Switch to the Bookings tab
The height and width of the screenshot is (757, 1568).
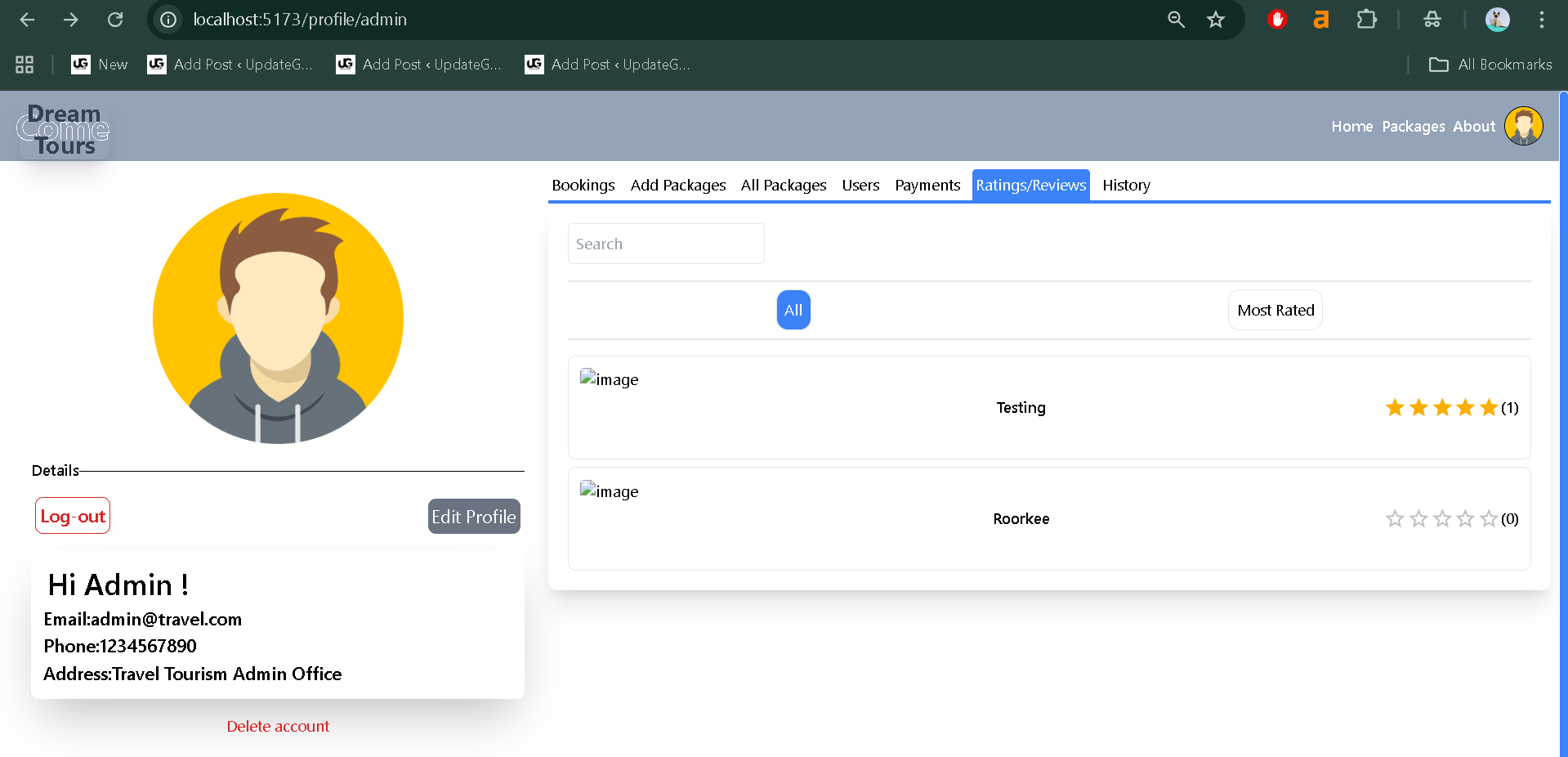tap(583, 186)
